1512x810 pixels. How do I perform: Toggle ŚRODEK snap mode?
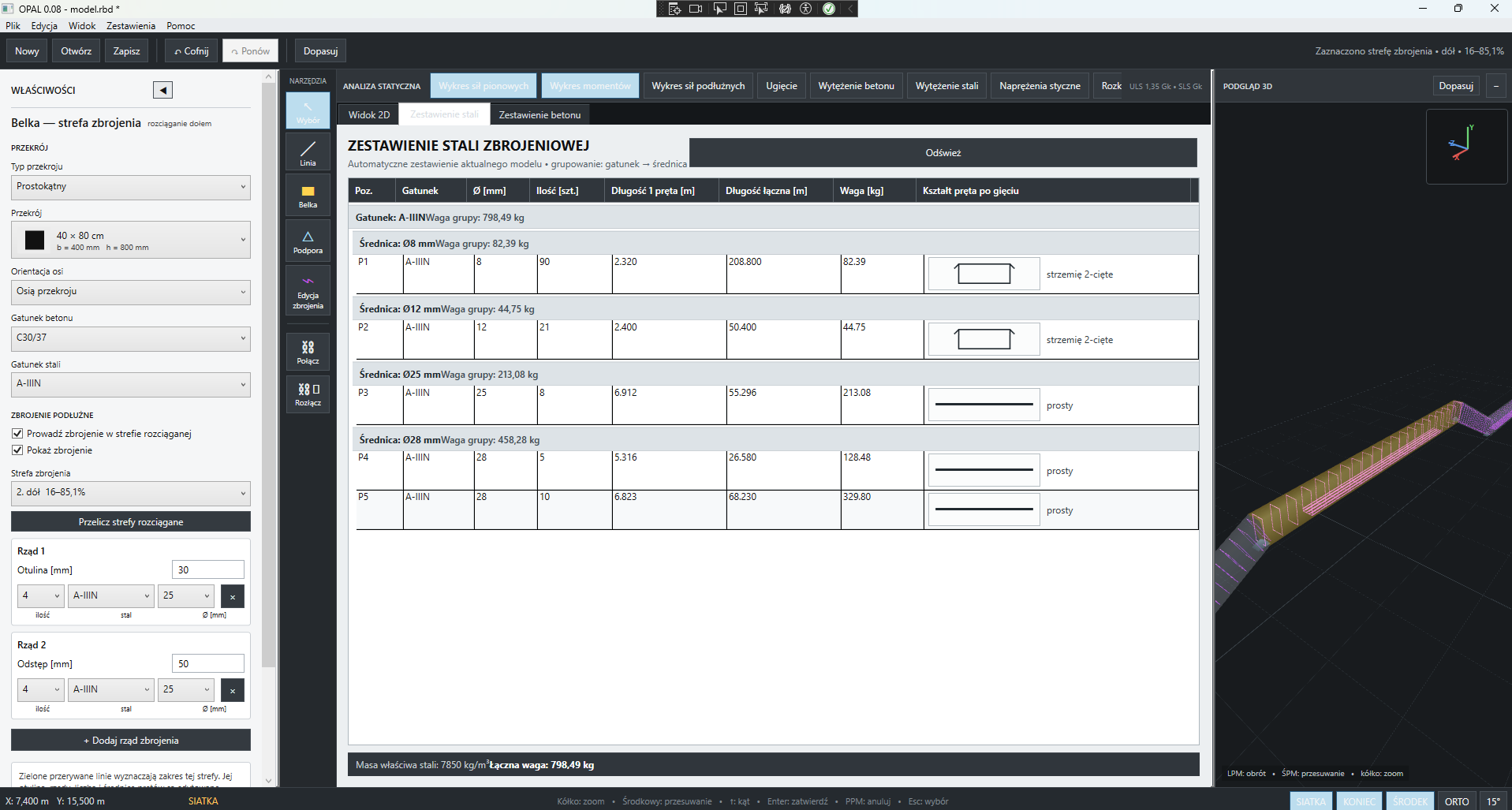pyautogui.click(x=1409, y=801)
